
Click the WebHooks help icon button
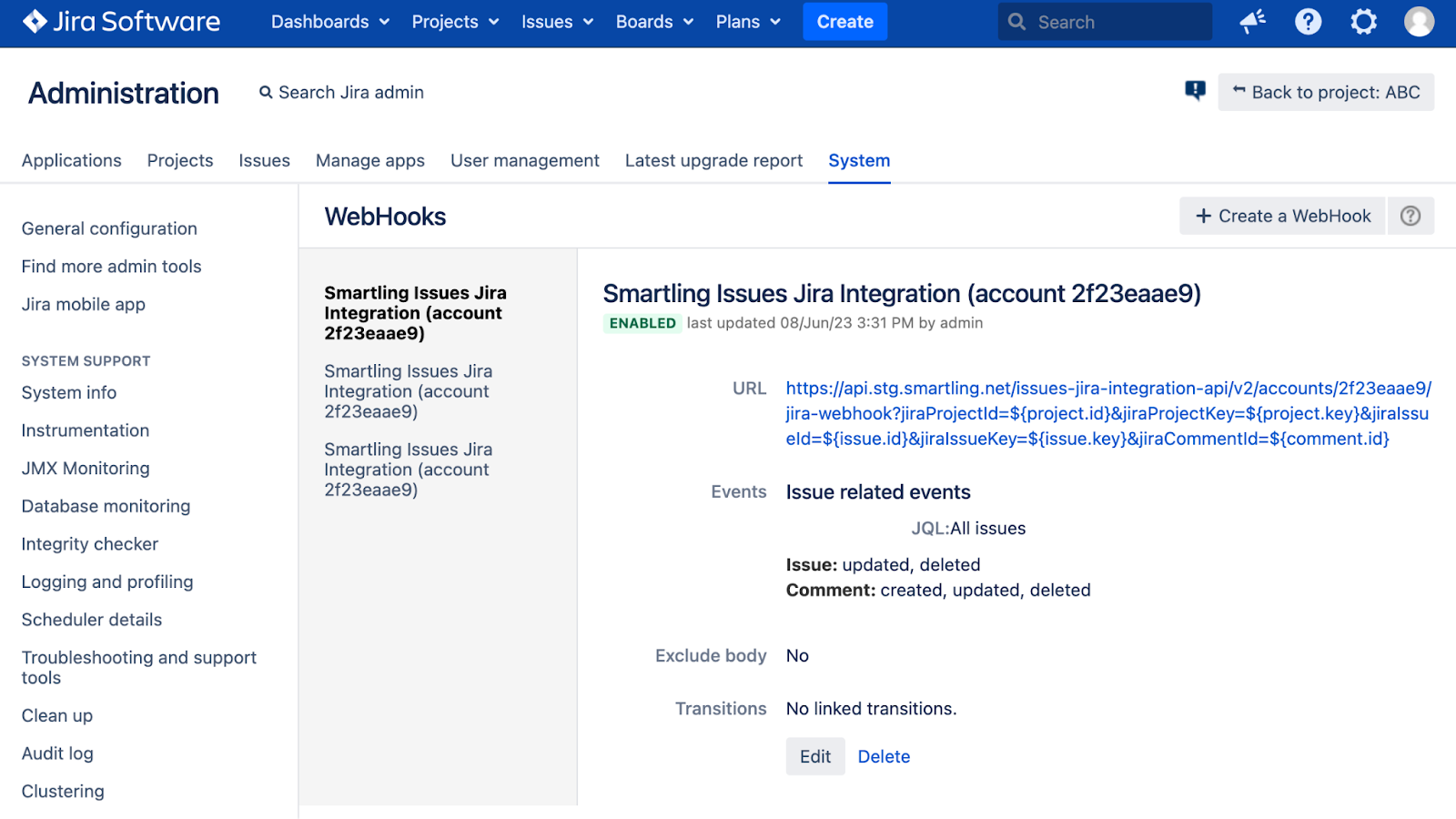coord(1410,216)
